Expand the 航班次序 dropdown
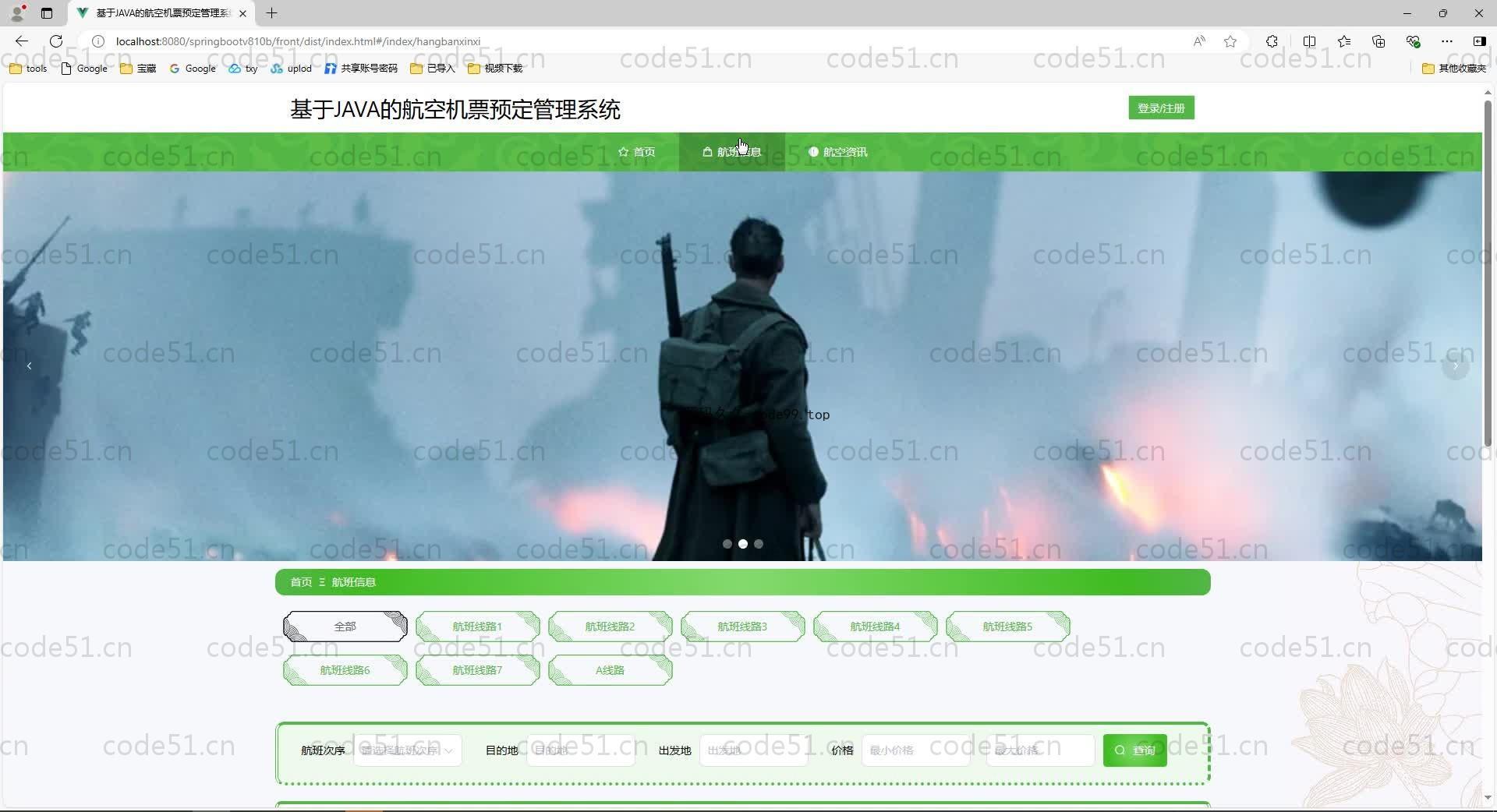 click(x=408, y=750)
